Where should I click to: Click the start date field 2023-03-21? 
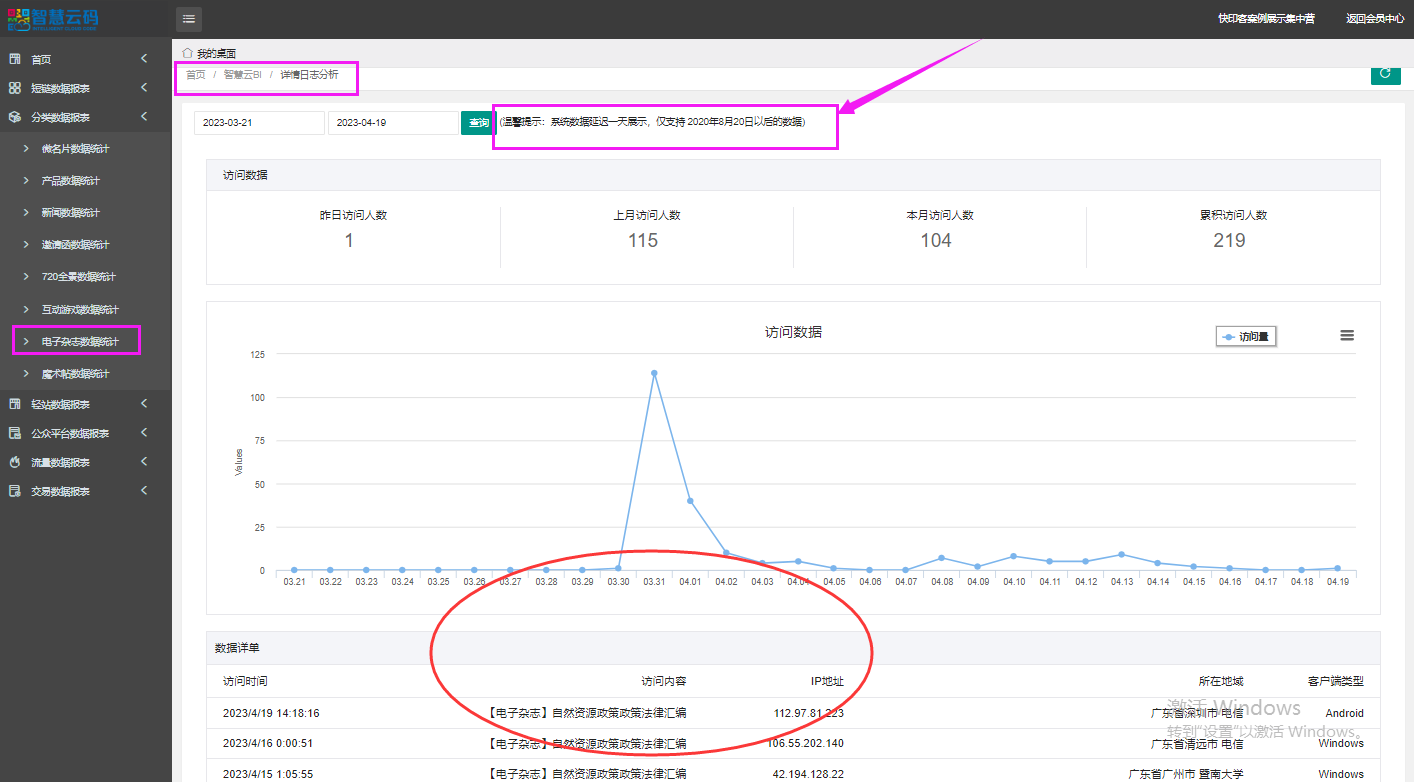coord(259,123)
